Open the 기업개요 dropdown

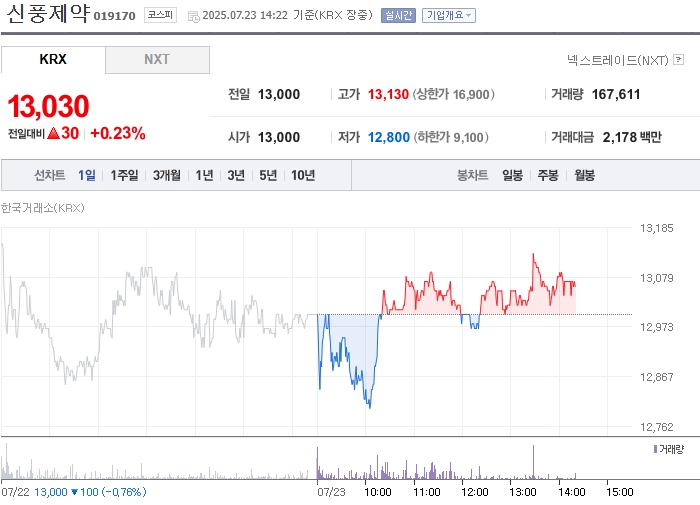click(x=449, y=16)
